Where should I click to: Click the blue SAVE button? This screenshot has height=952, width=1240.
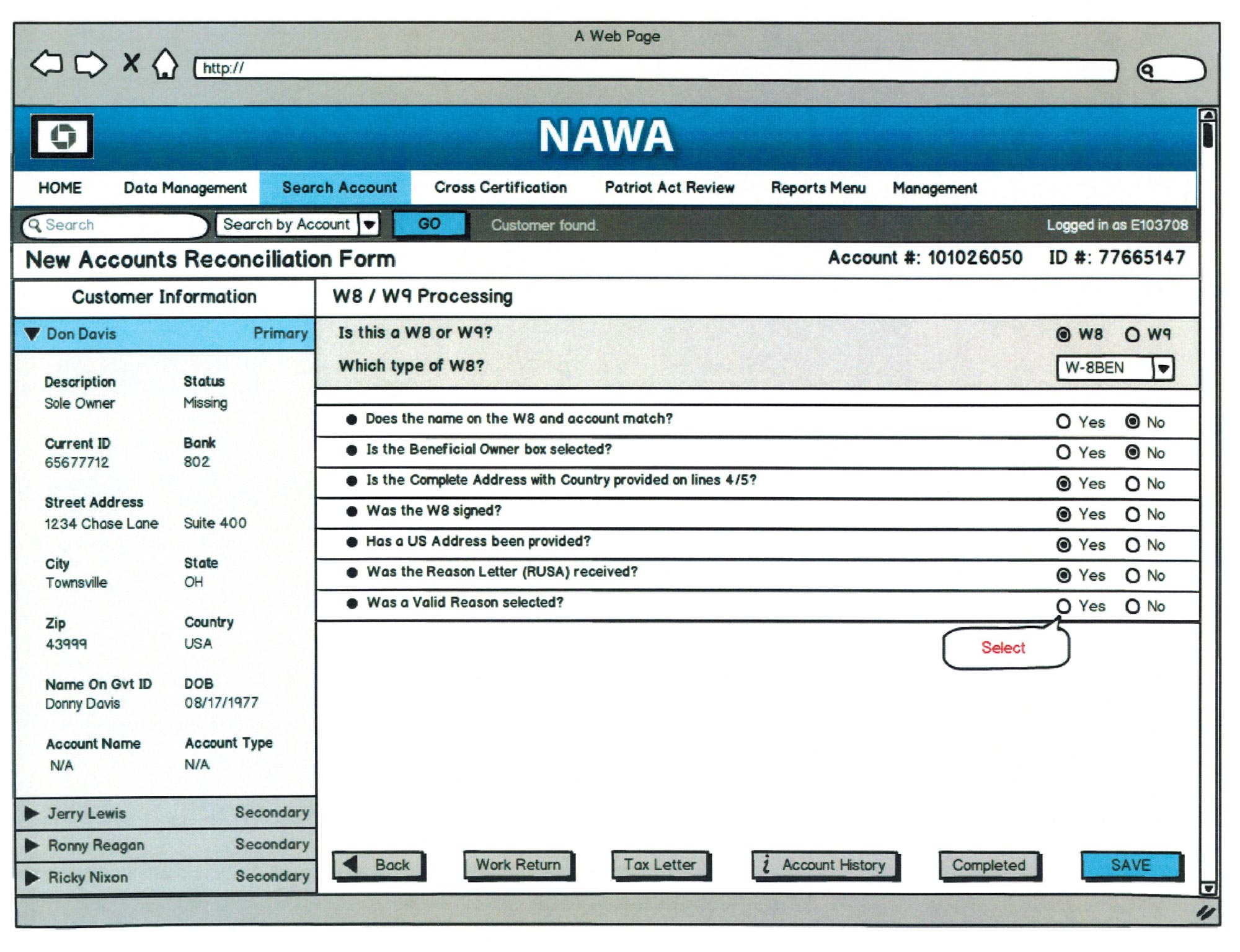click(x=1130, y=865)
